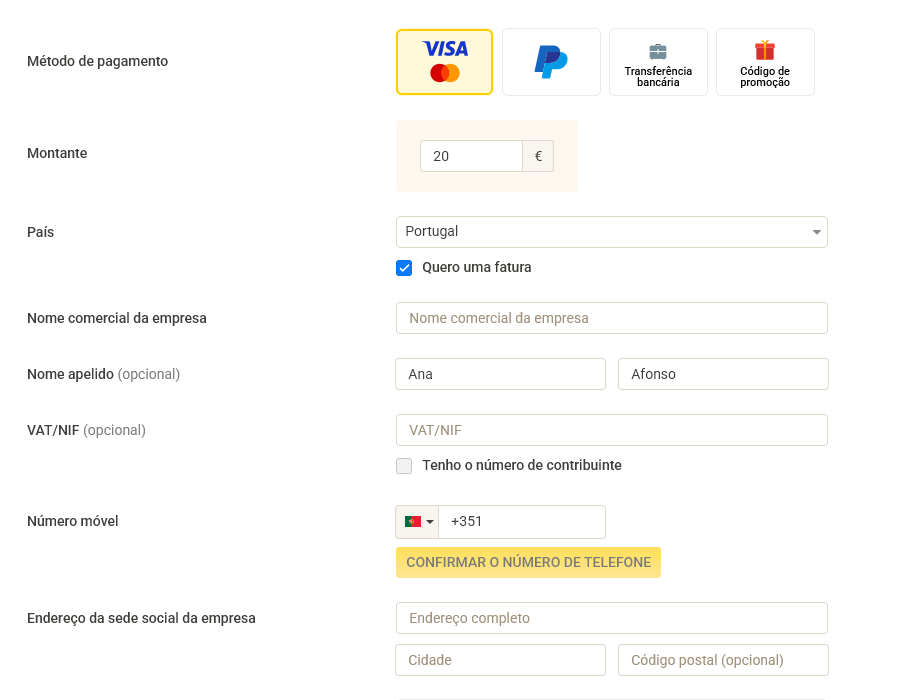Click the Portugal flag icon
Screen dimensions: 898x700
pos(413,521)
